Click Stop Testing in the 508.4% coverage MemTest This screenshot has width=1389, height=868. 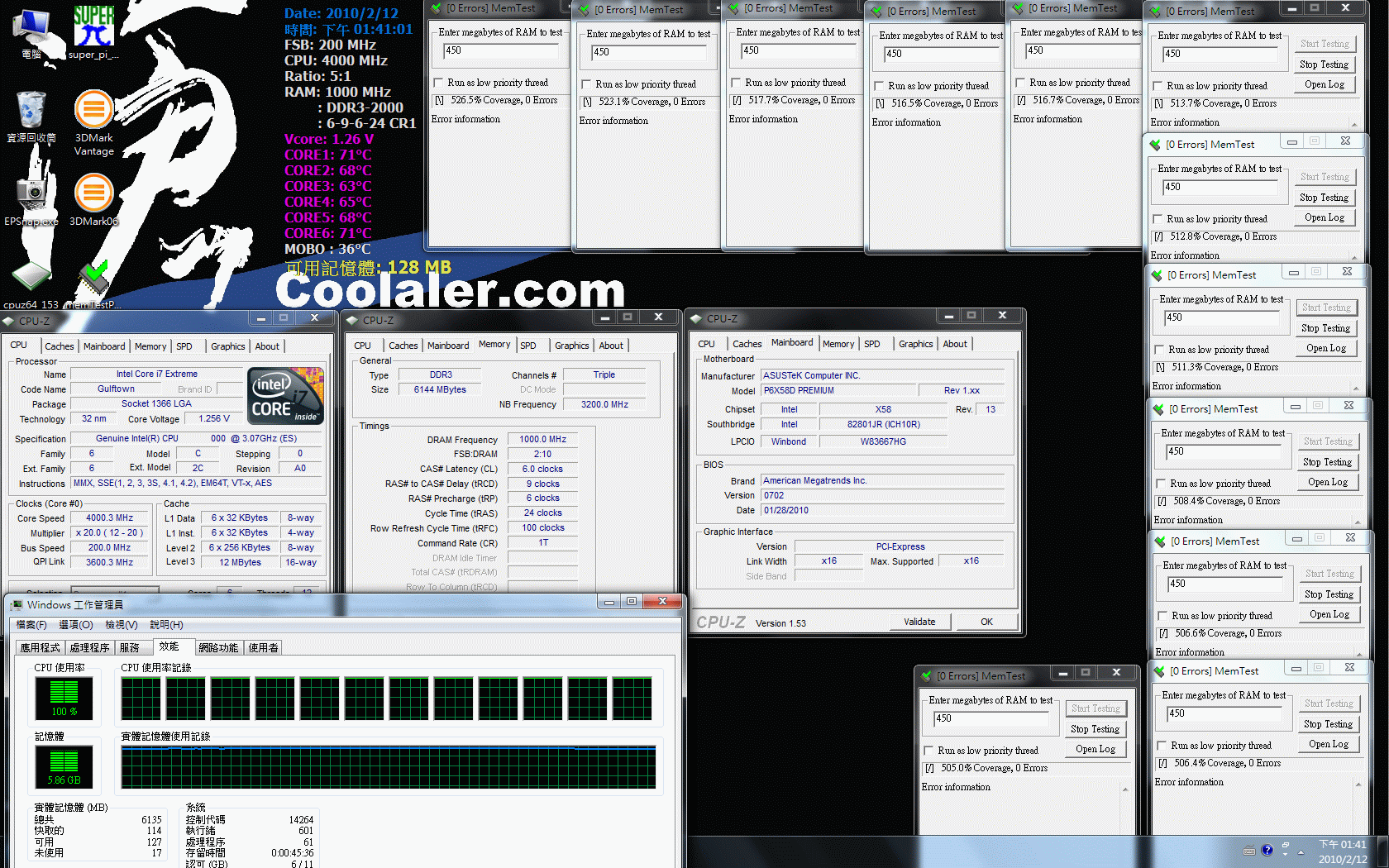pos(1327,463)
